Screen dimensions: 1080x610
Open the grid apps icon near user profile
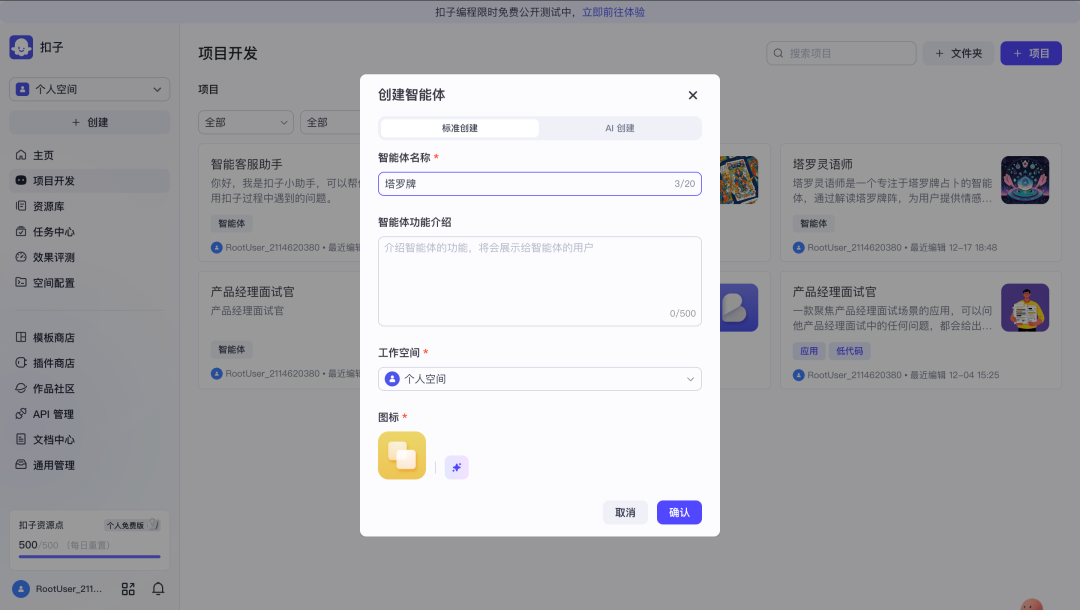pos(128,589)
